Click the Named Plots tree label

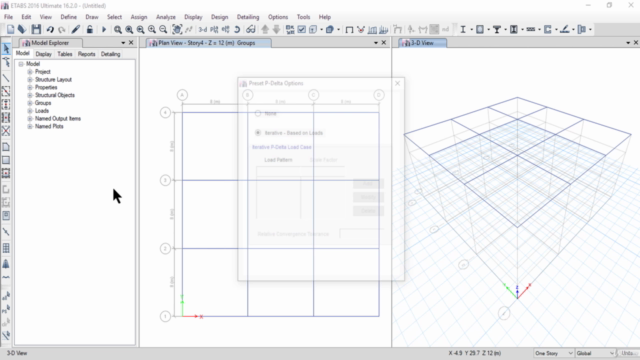(x=49, y=126)
